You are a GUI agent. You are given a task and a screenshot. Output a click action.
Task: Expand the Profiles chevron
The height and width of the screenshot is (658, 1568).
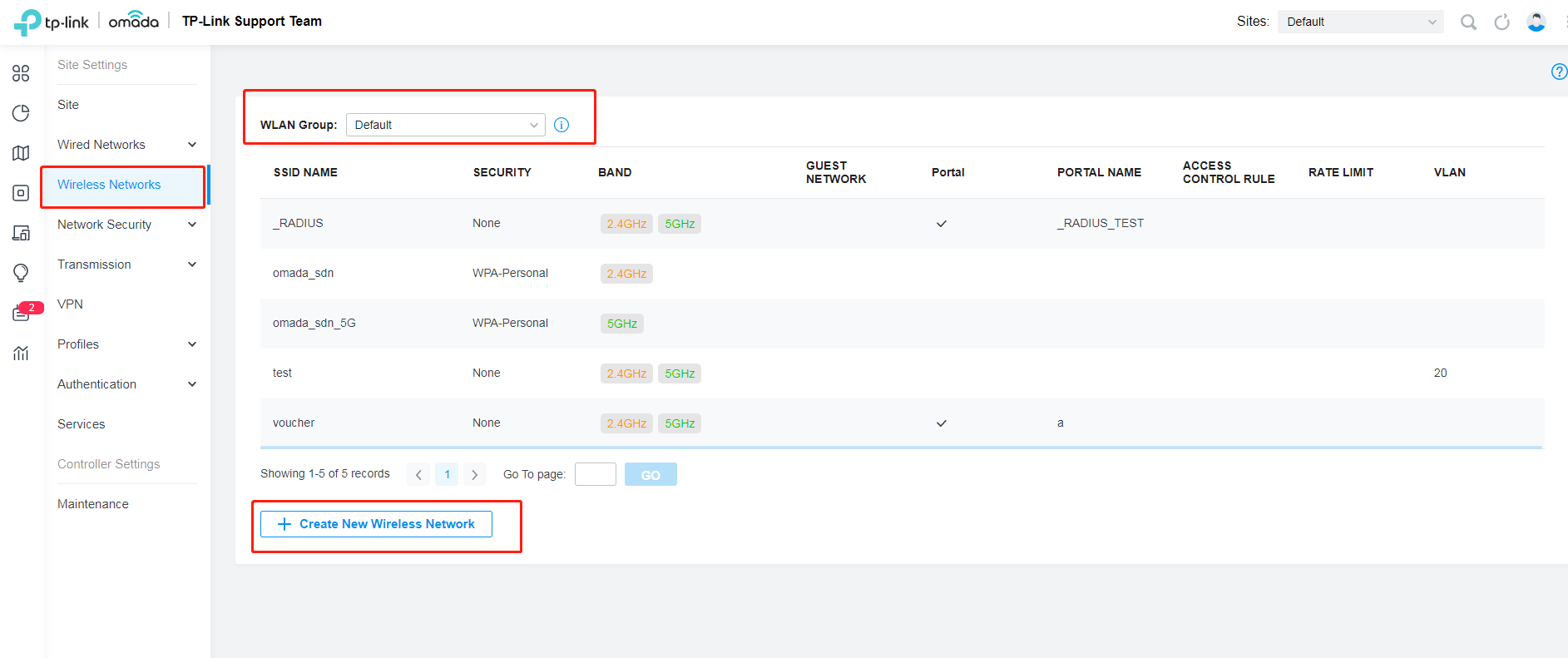[192, 344]
